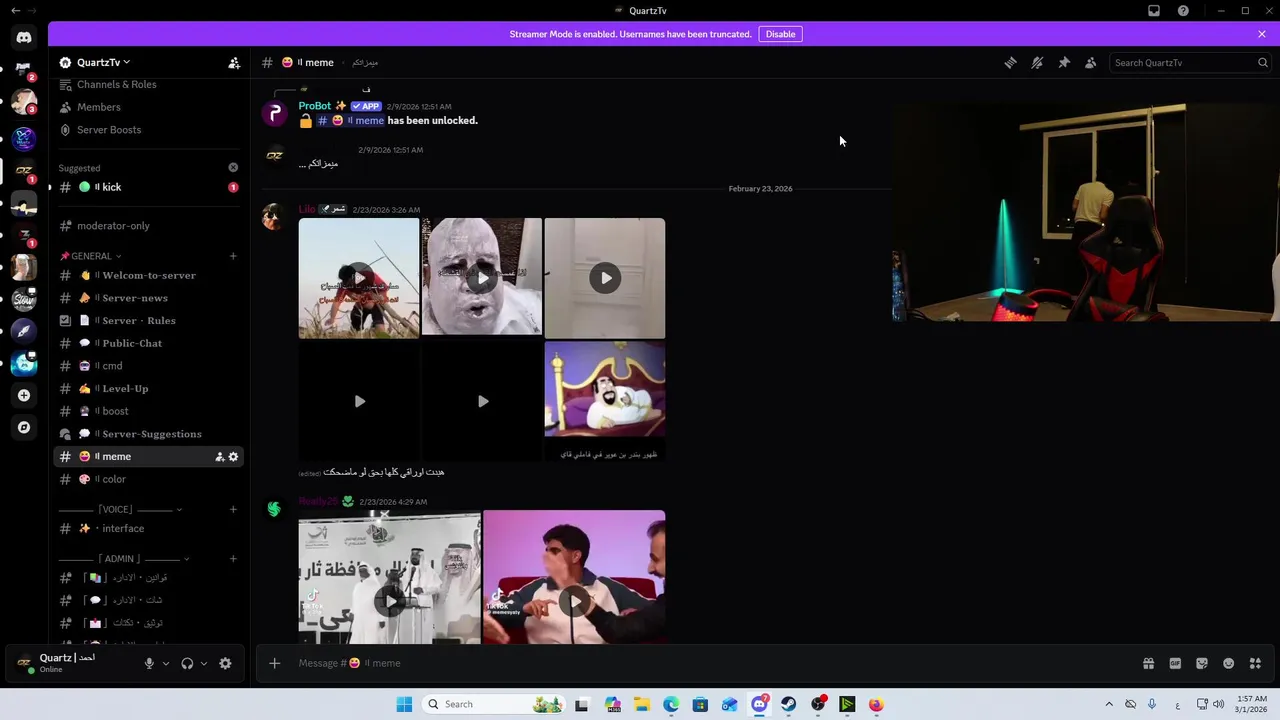This screenshot has width=1280, height=720.
Task: Open Steam from the Windows taskbar
Action: point(789,704)
